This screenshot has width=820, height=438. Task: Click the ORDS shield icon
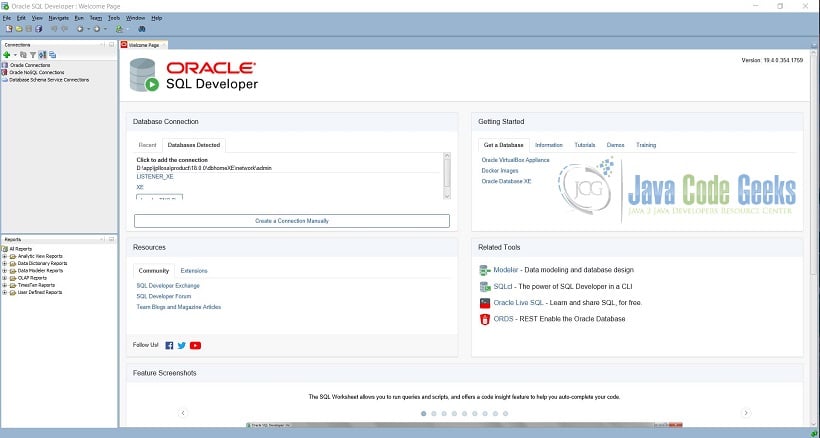485,319
